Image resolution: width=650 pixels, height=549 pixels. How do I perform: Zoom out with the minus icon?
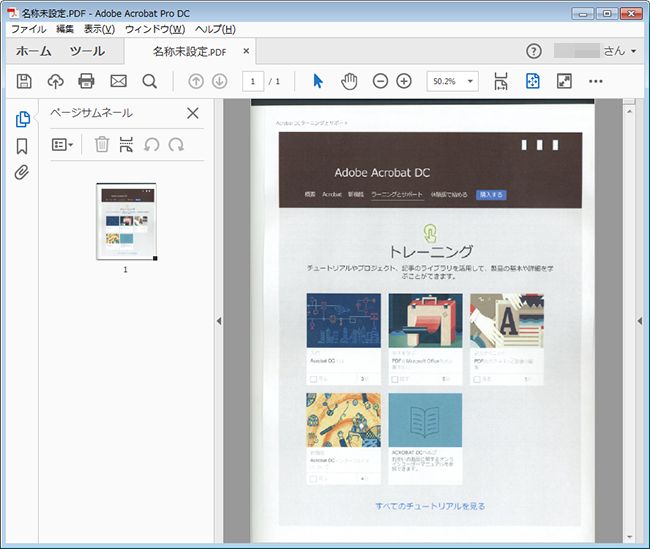coord(380,81)
